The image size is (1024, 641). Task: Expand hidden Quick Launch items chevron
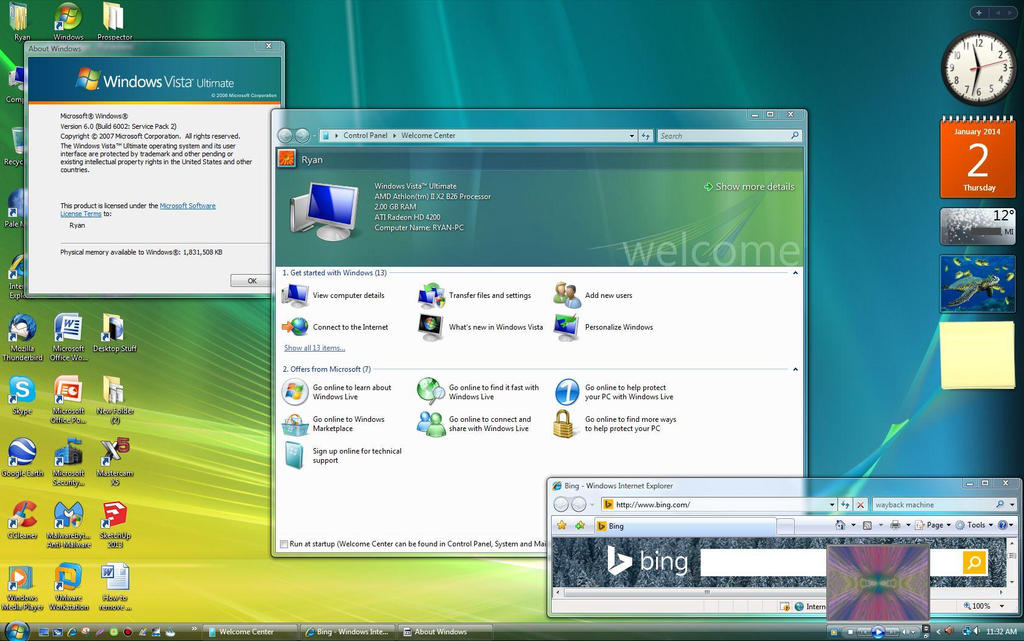194,629
